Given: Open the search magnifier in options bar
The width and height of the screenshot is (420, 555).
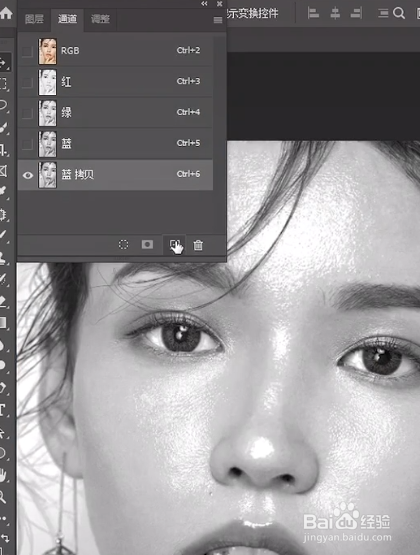Looking at the screenshot, I should click(x=399, y=13).
